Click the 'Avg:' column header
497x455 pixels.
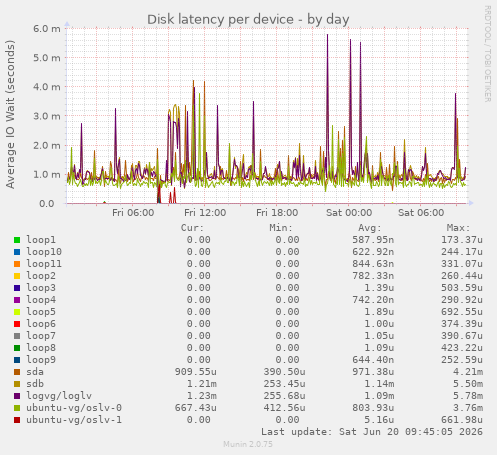tap(370, 228)
